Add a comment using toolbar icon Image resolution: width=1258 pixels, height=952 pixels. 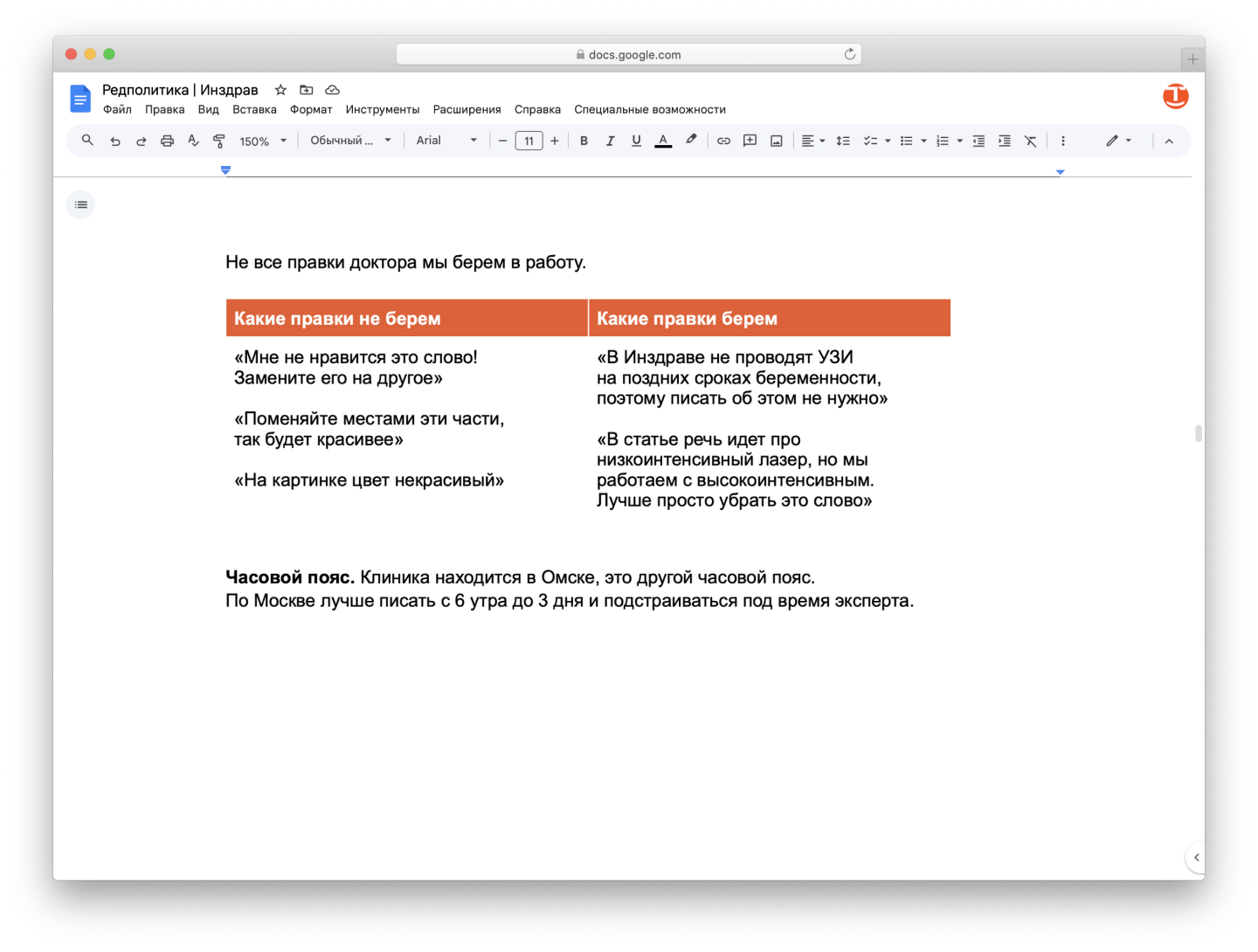tap(750, 141)
